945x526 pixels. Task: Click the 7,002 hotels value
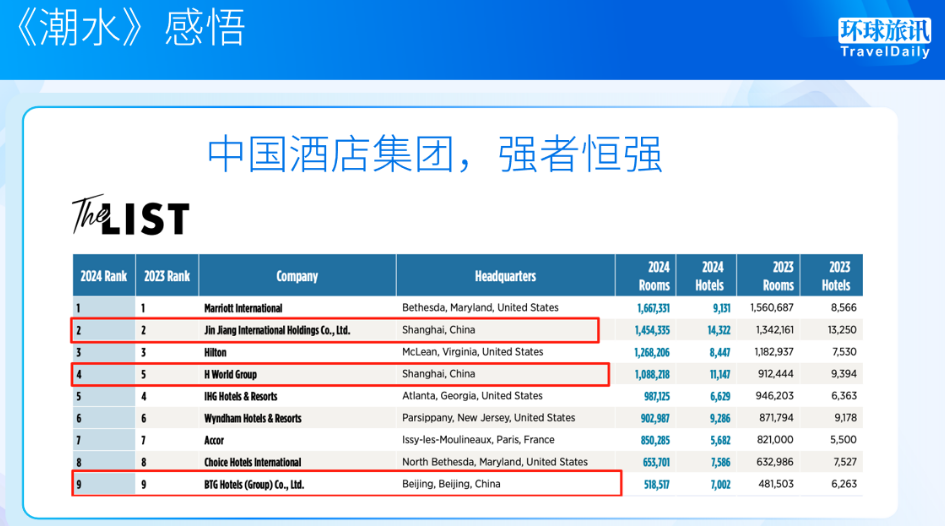(720, 484)
